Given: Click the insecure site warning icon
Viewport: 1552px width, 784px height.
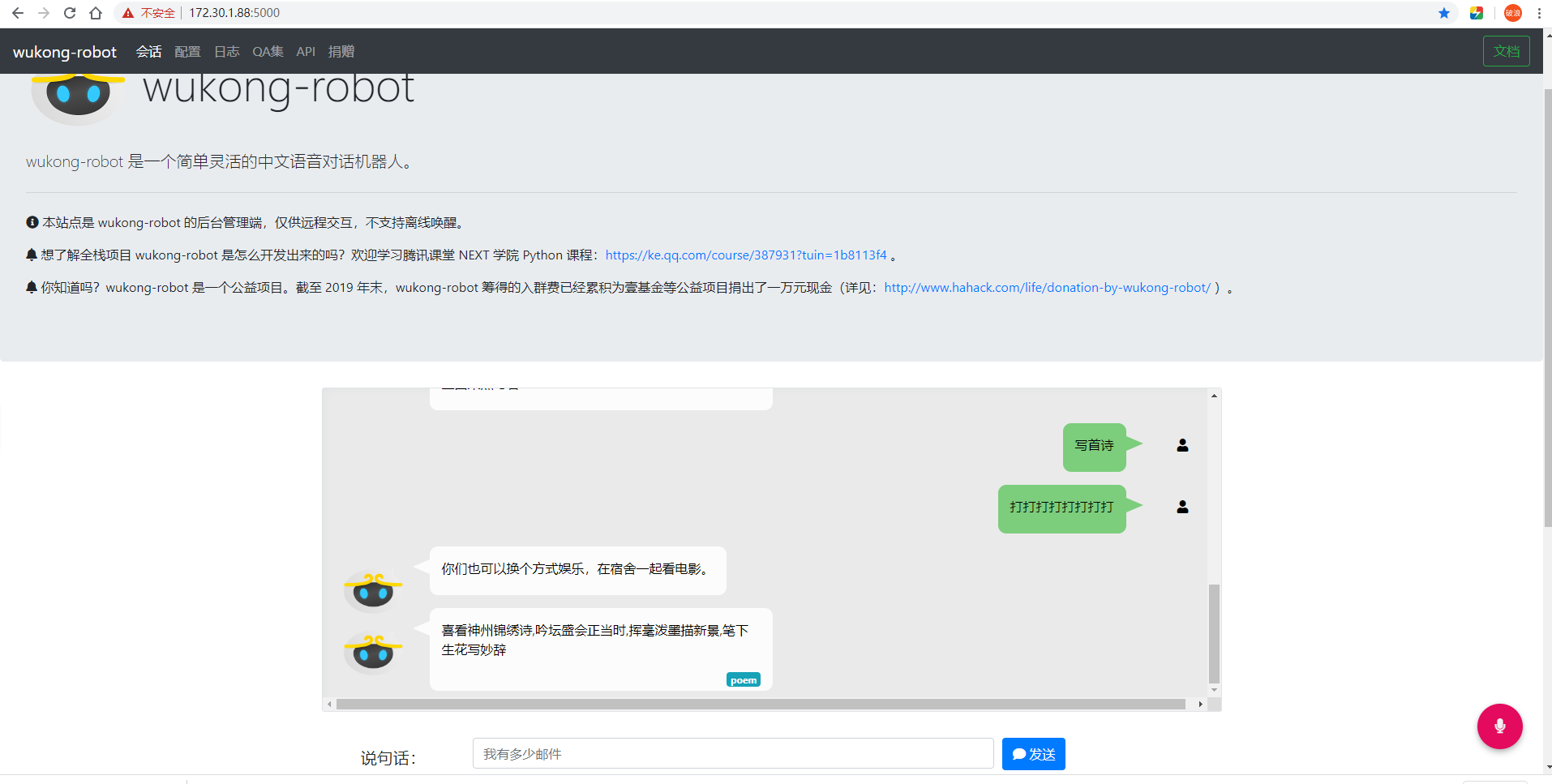Looking at the screenshot, I should [128, 13].
